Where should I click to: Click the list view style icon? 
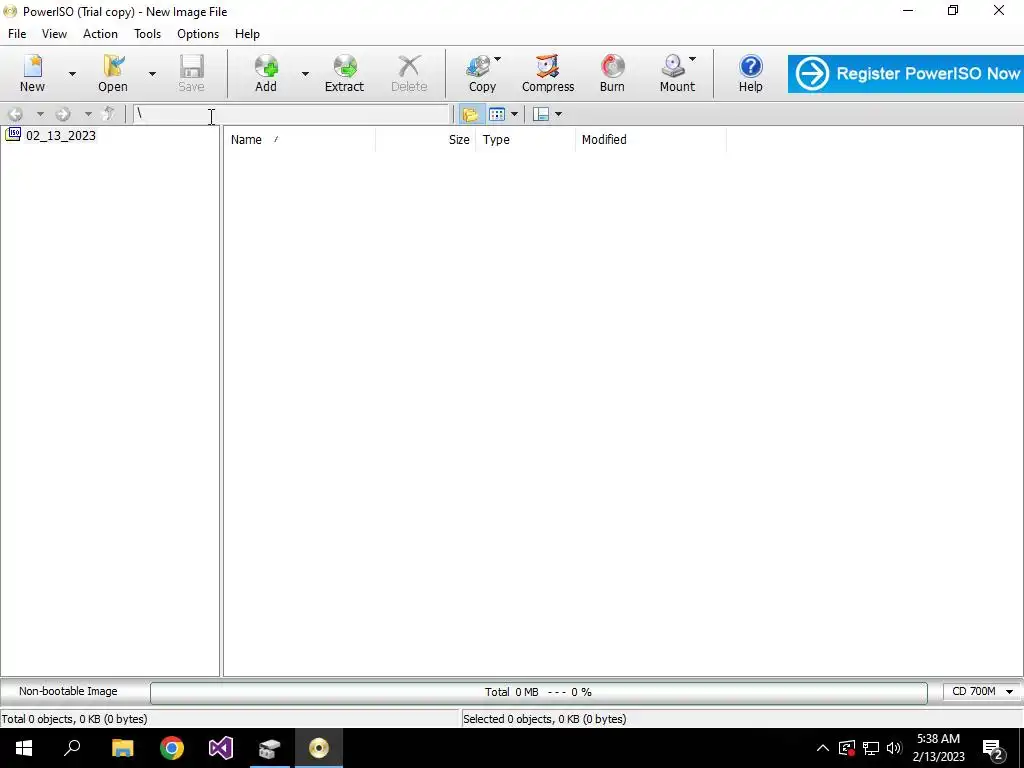tap(497, 114)
